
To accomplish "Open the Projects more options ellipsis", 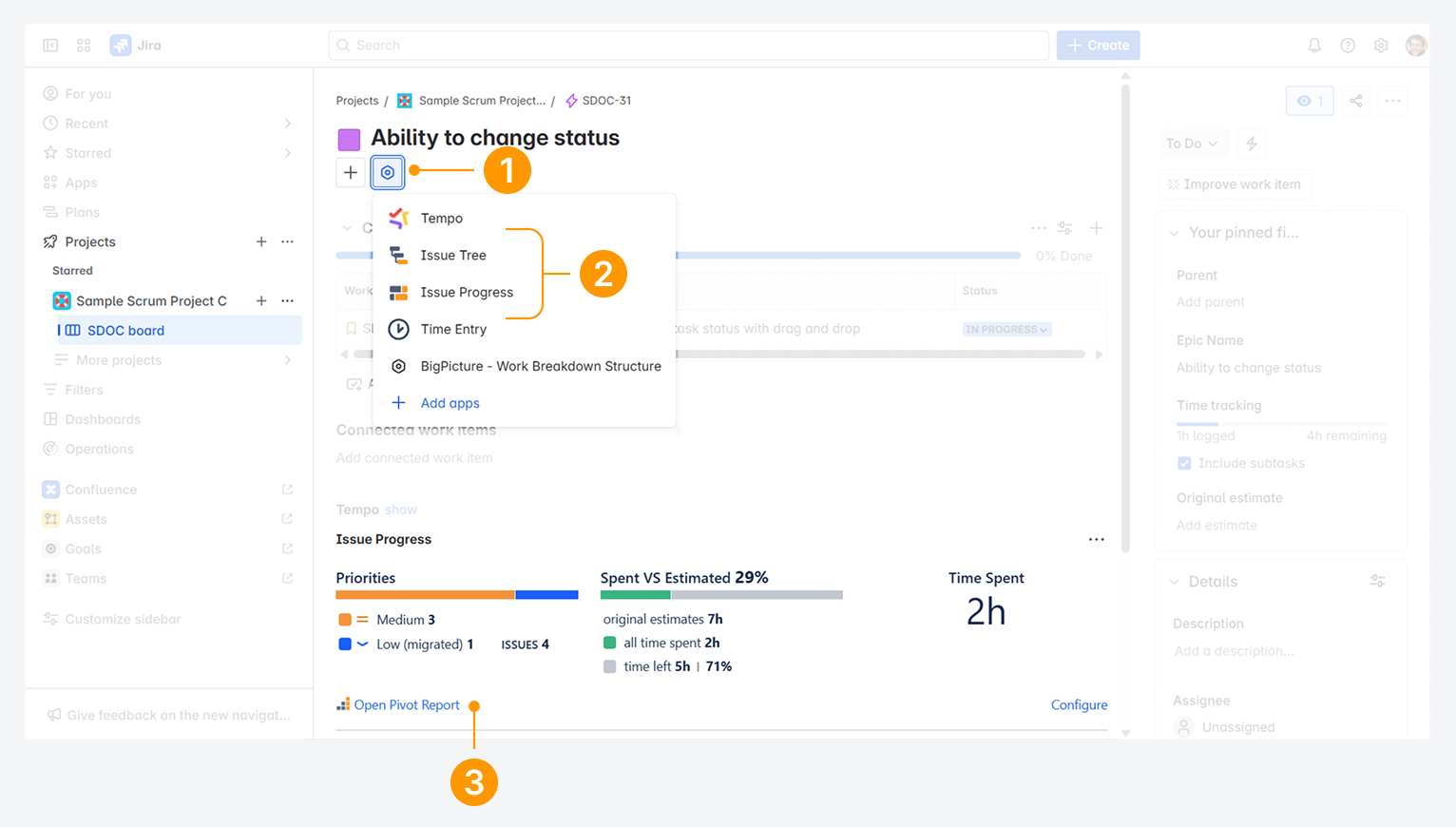I will click(288, 241).
